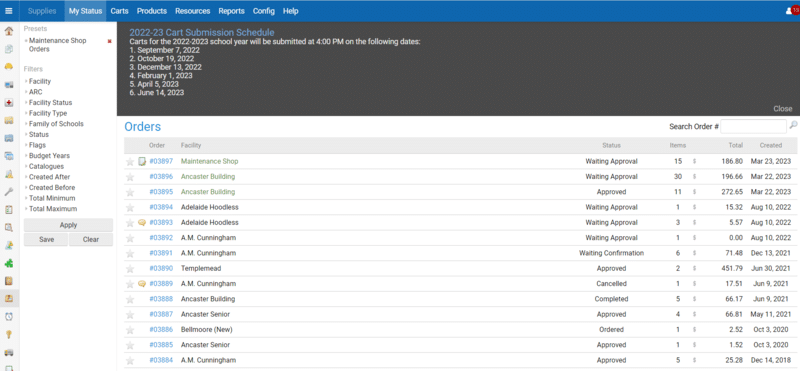Click the bus icon in the sidebar

point(9,352)
